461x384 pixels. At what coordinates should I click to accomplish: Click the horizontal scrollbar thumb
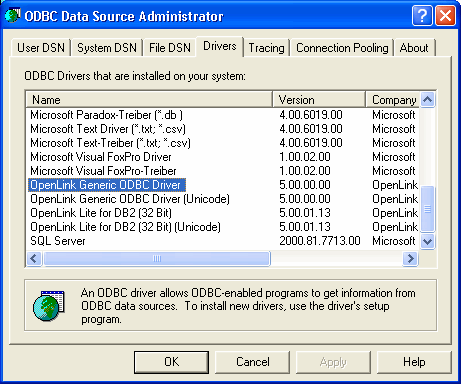pos(157,258)
